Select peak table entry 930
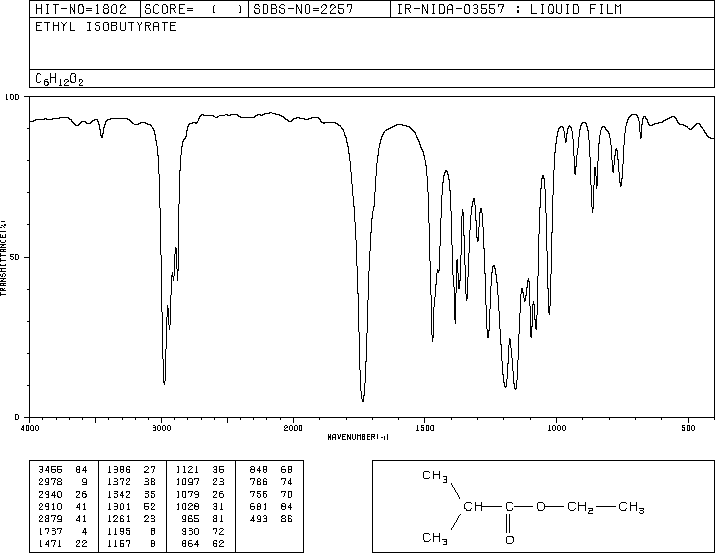 click(x=190, y=531)
